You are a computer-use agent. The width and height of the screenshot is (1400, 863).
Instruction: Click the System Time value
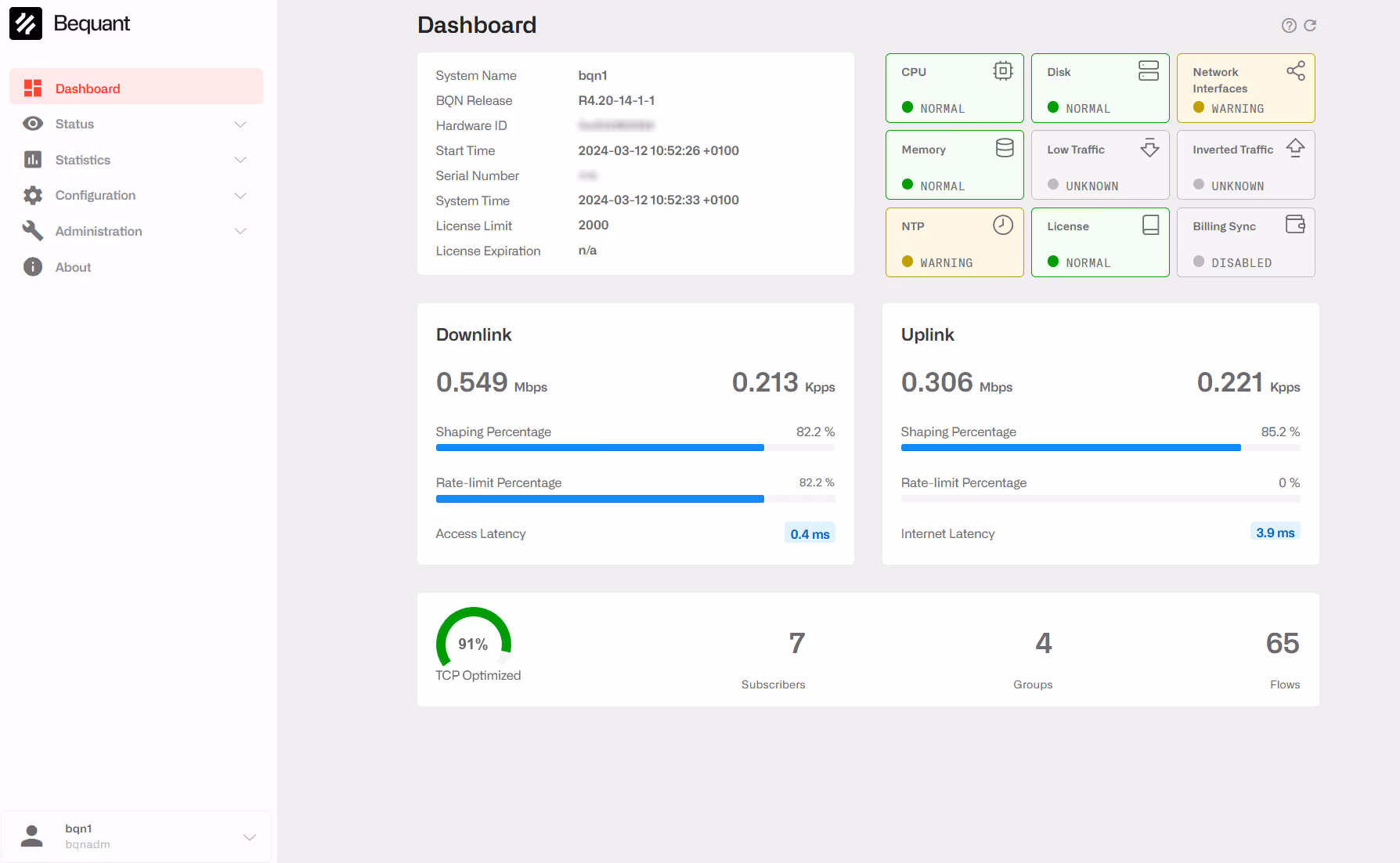click(x=659, y=200)
